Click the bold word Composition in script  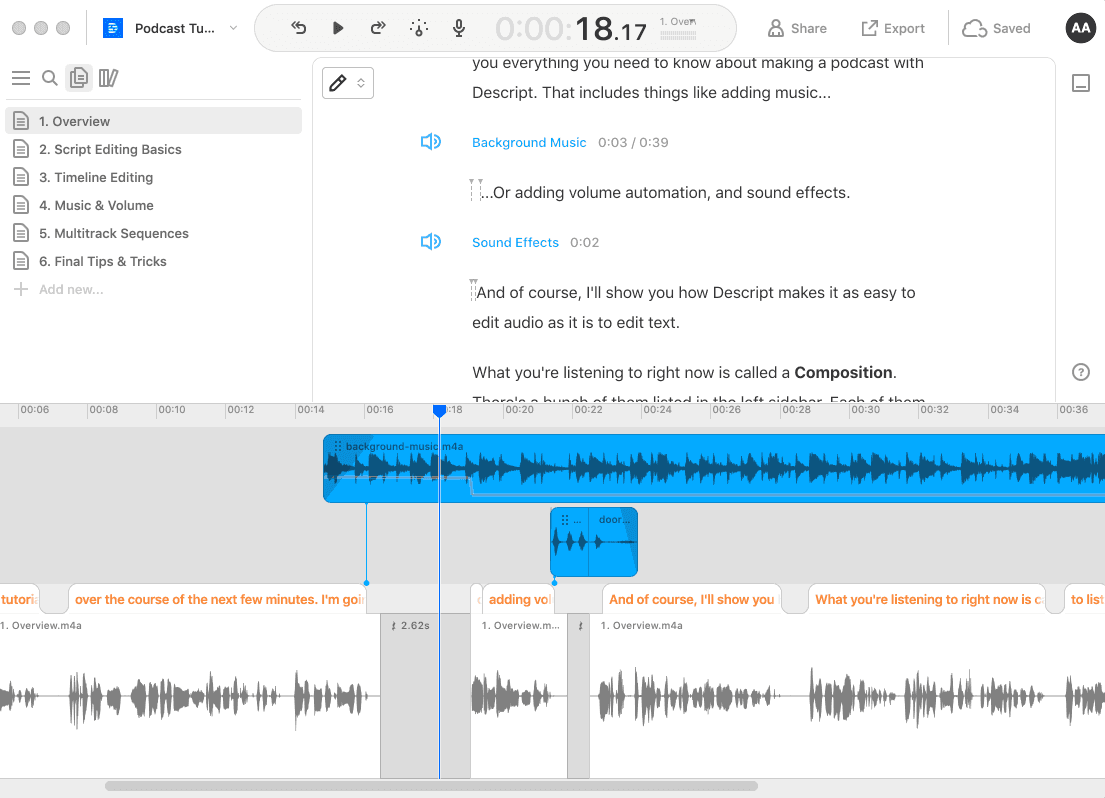844,372
